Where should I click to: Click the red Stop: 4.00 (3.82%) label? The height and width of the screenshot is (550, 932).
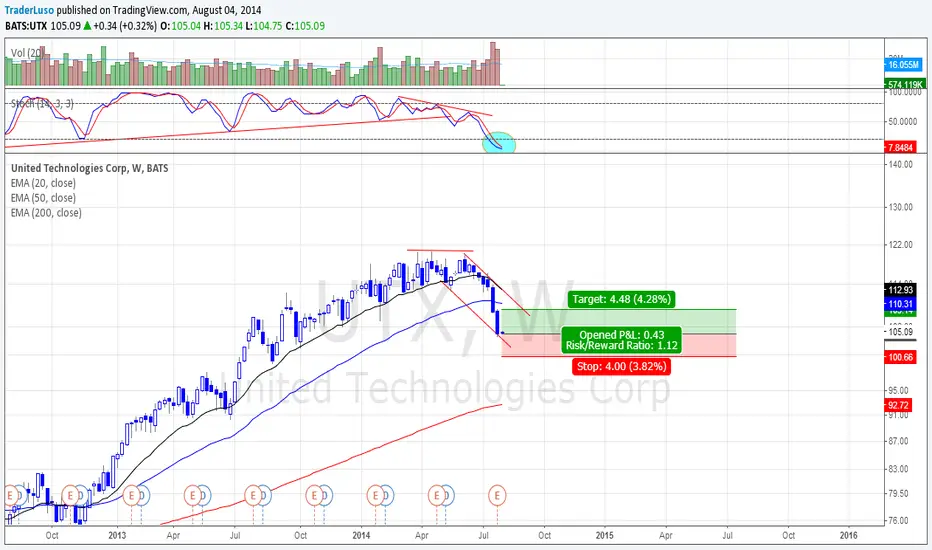[x=622, y=366]
